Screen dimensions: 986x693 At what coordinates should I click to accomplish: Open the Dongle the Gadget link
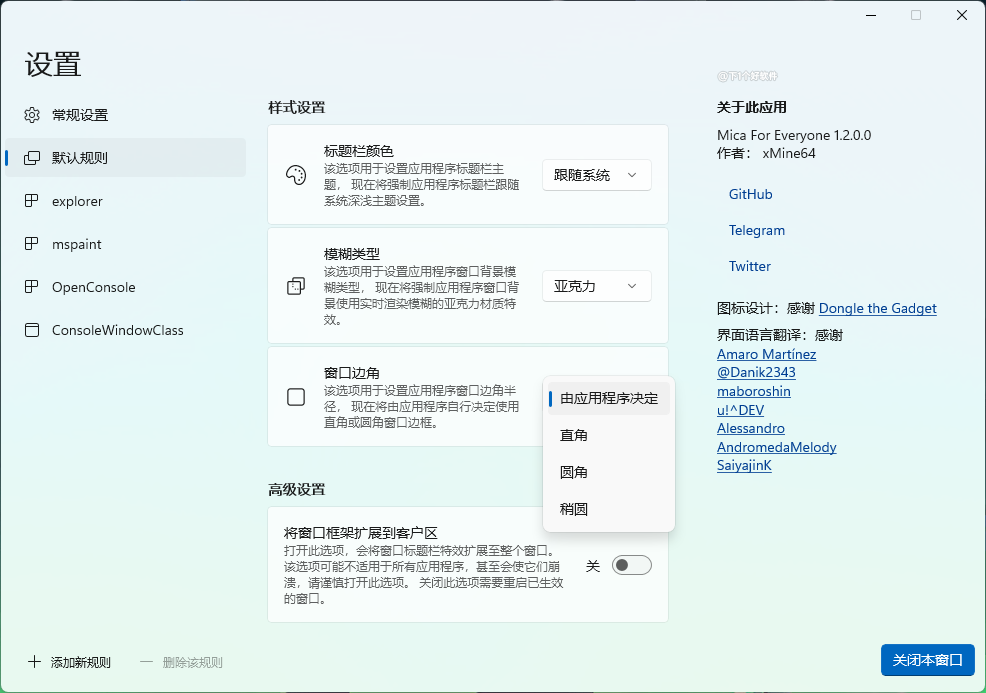(x=877, y=308)
